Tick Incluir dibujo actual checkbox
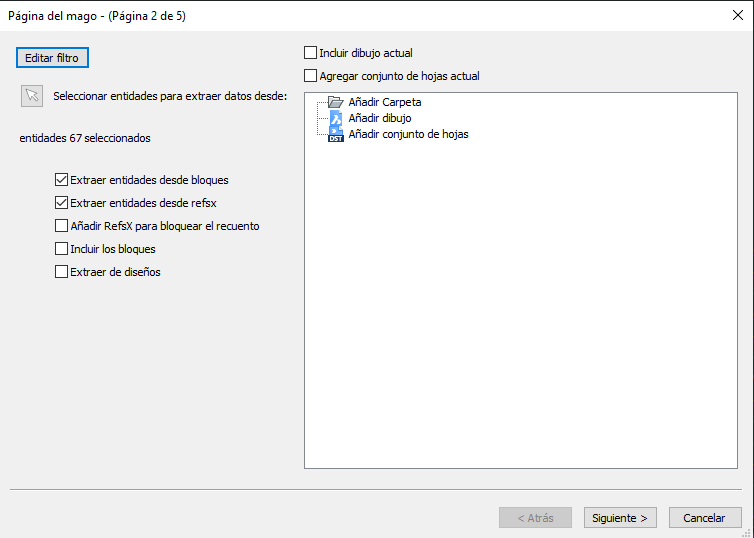This screenshot has height=538, width=754. tap(311, 53)
